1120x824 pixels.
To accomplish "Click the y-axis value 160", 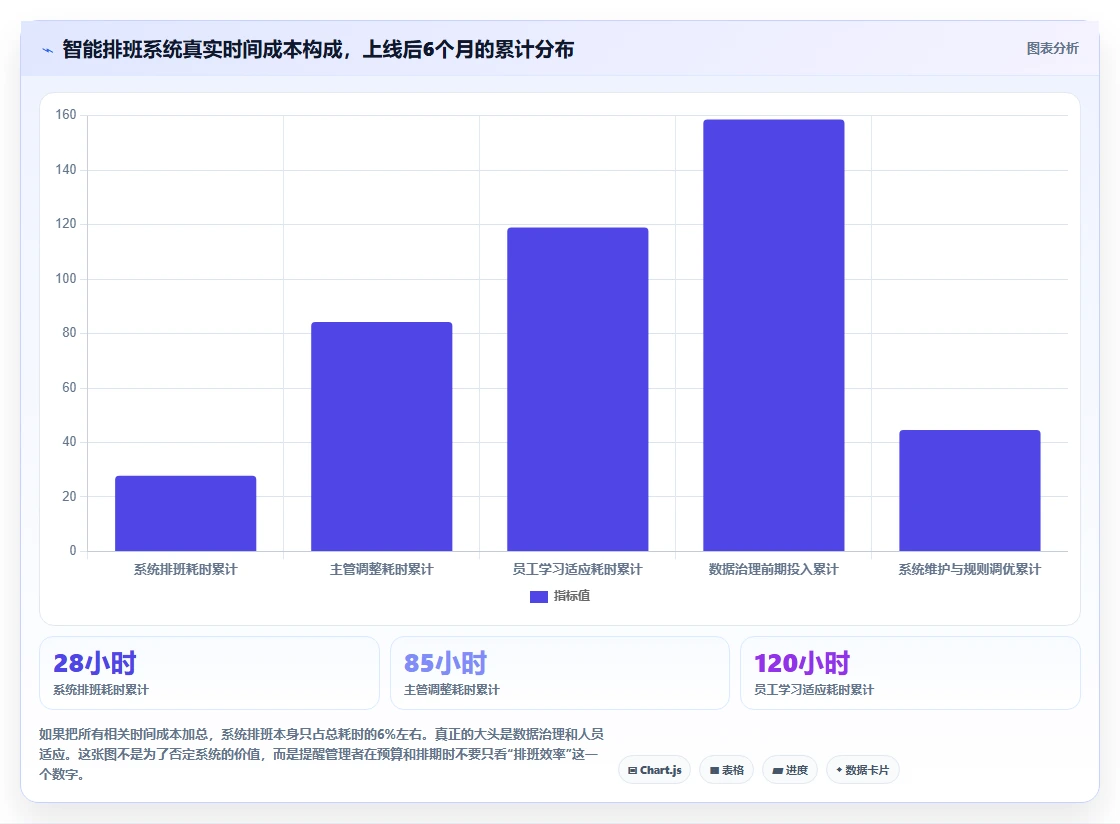I will pos(66,115).
